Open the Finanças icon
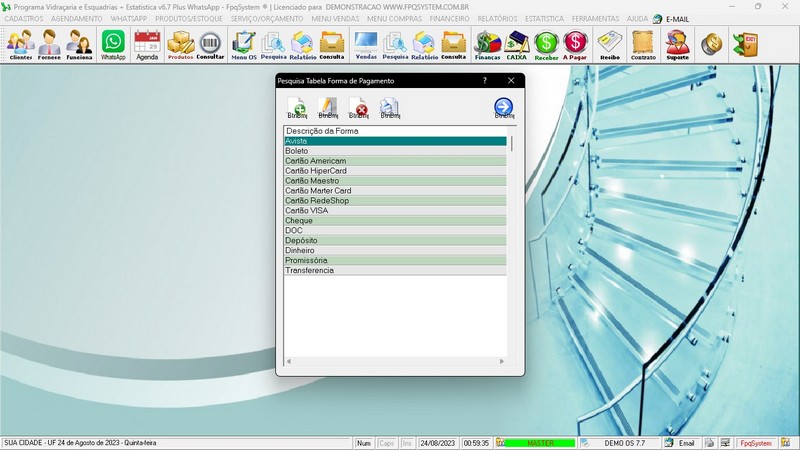The height and width of the screenshot is (450, 800). 487,45
